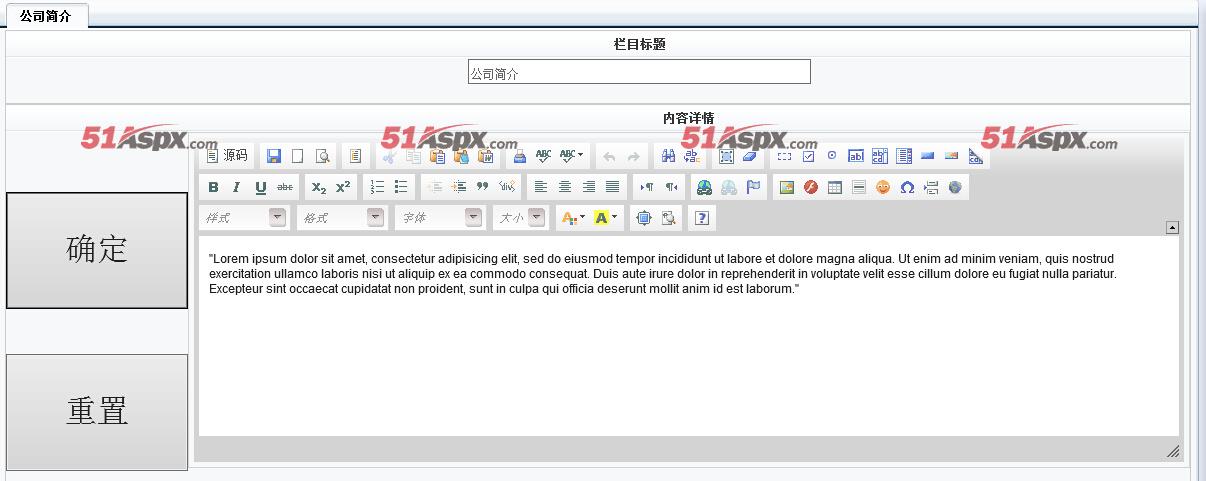The width and height of the screenshot is (1206, 481).
Task: Insert a special character using the Omega icon
Action: tap(907, 187)
